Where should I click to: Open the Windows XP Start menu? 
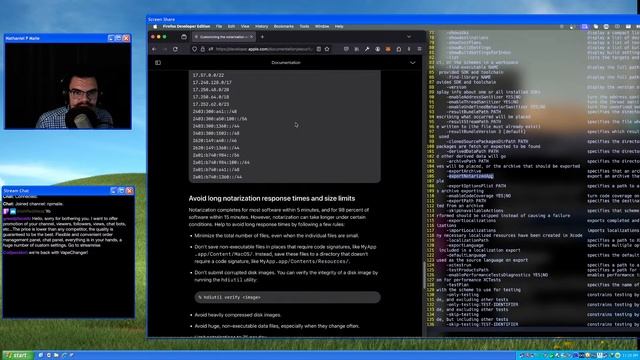18,355
